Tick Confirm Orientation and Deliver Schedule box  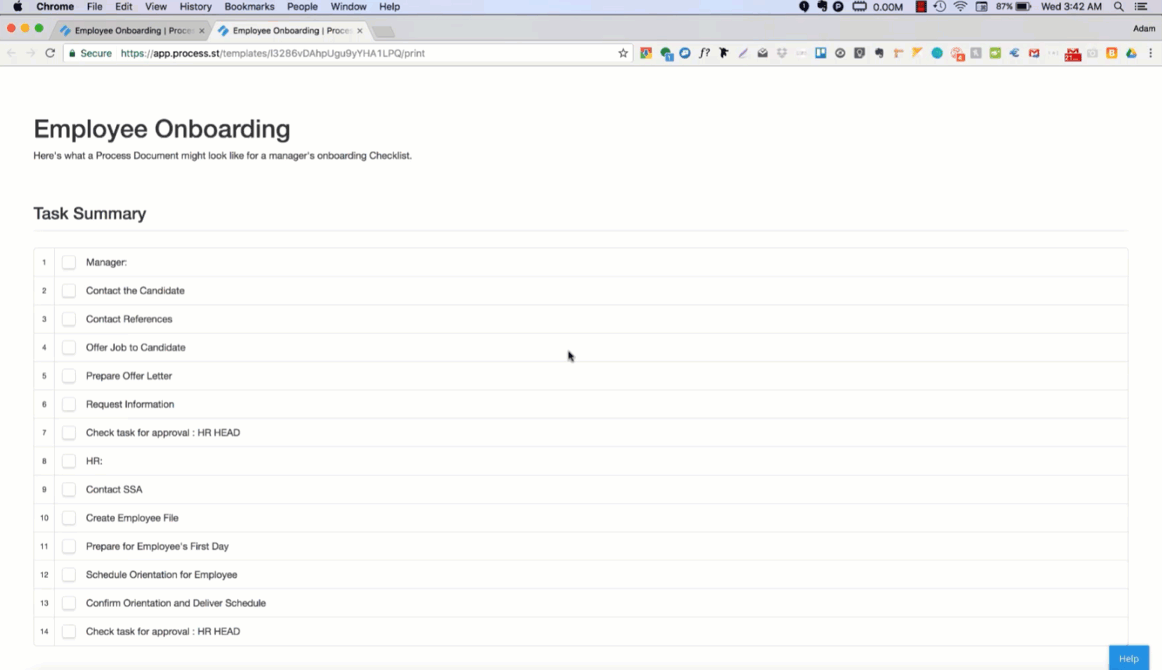69,603
